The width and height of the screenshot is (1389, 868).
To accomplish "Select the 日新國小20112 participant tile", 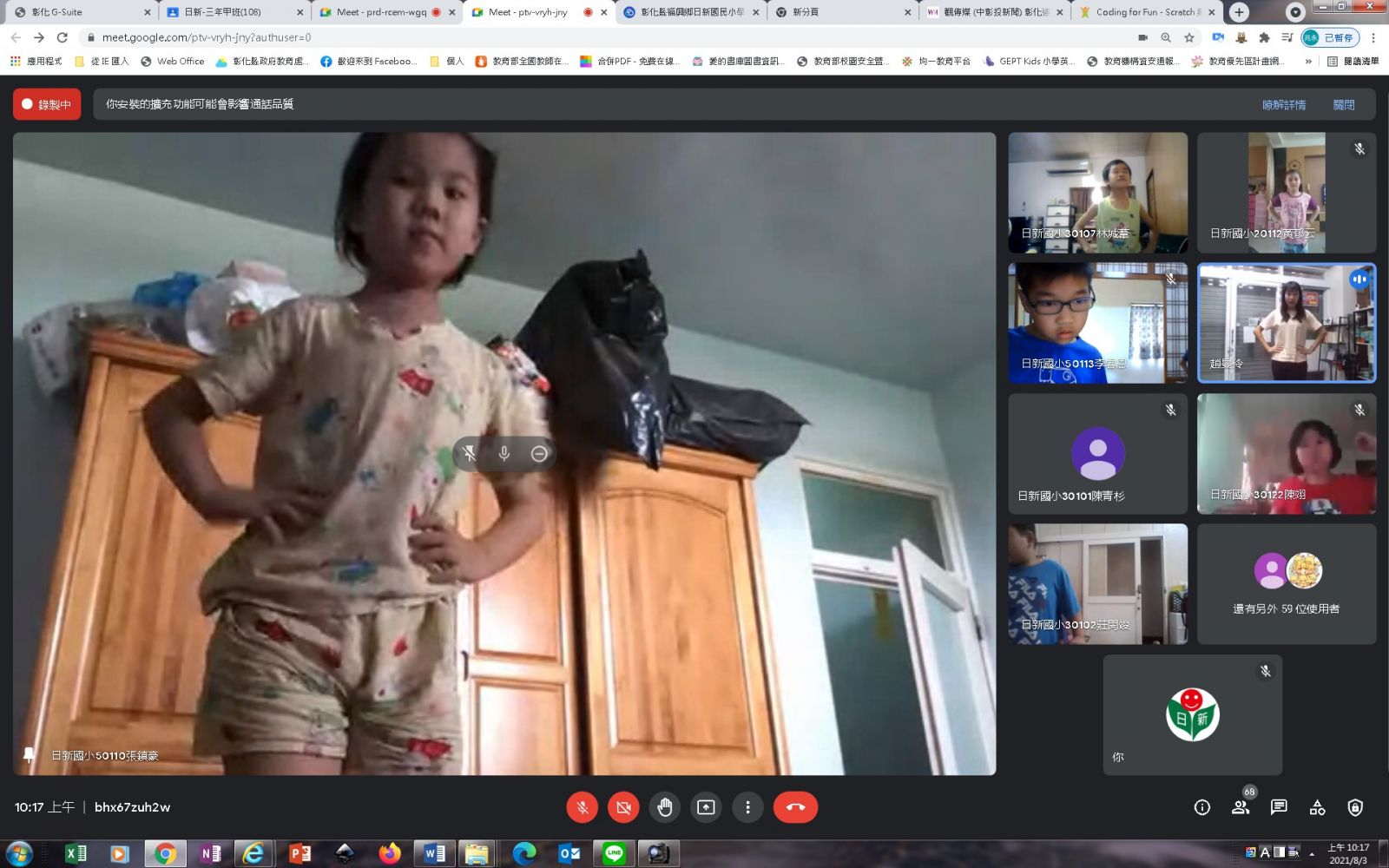I will point(1287,193).
